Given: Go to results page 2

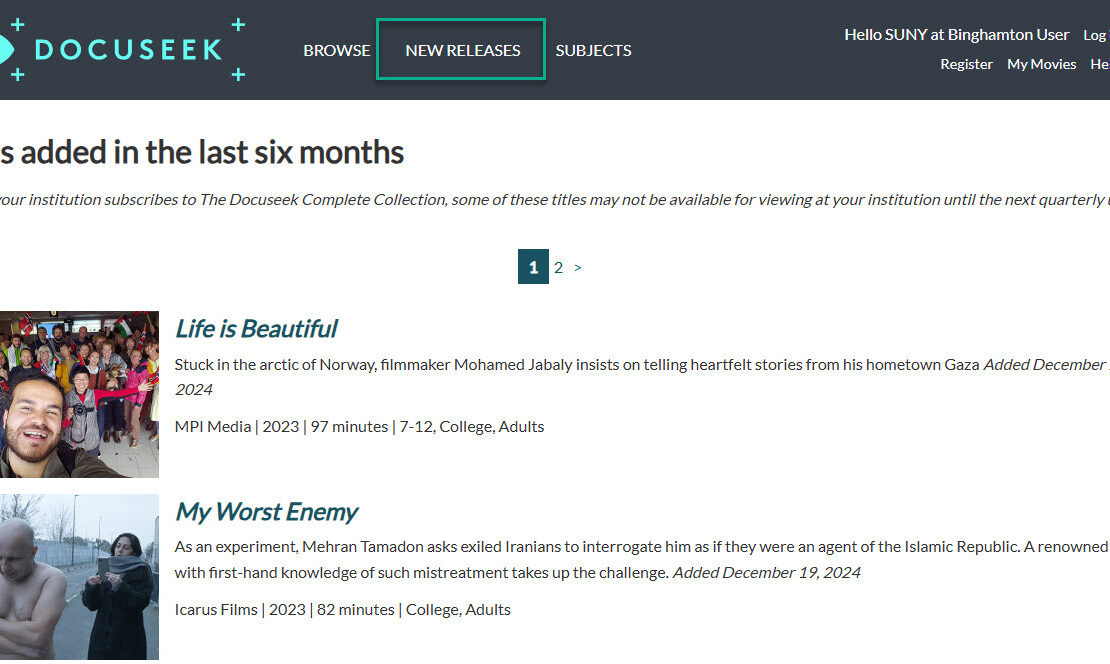Looking at the screenshot, I should (559, 267).
